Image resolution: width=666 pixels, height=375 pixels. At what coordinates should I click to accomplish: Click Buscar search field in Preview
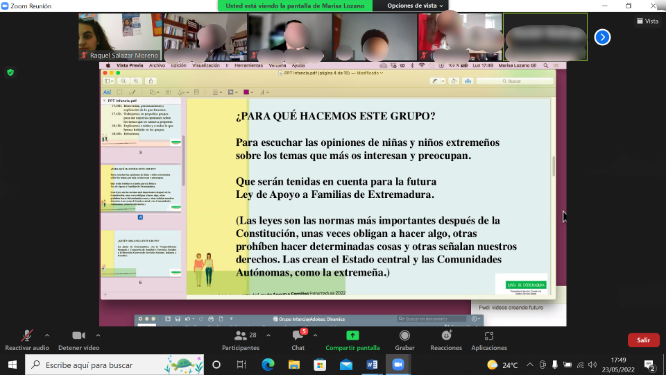515,81
